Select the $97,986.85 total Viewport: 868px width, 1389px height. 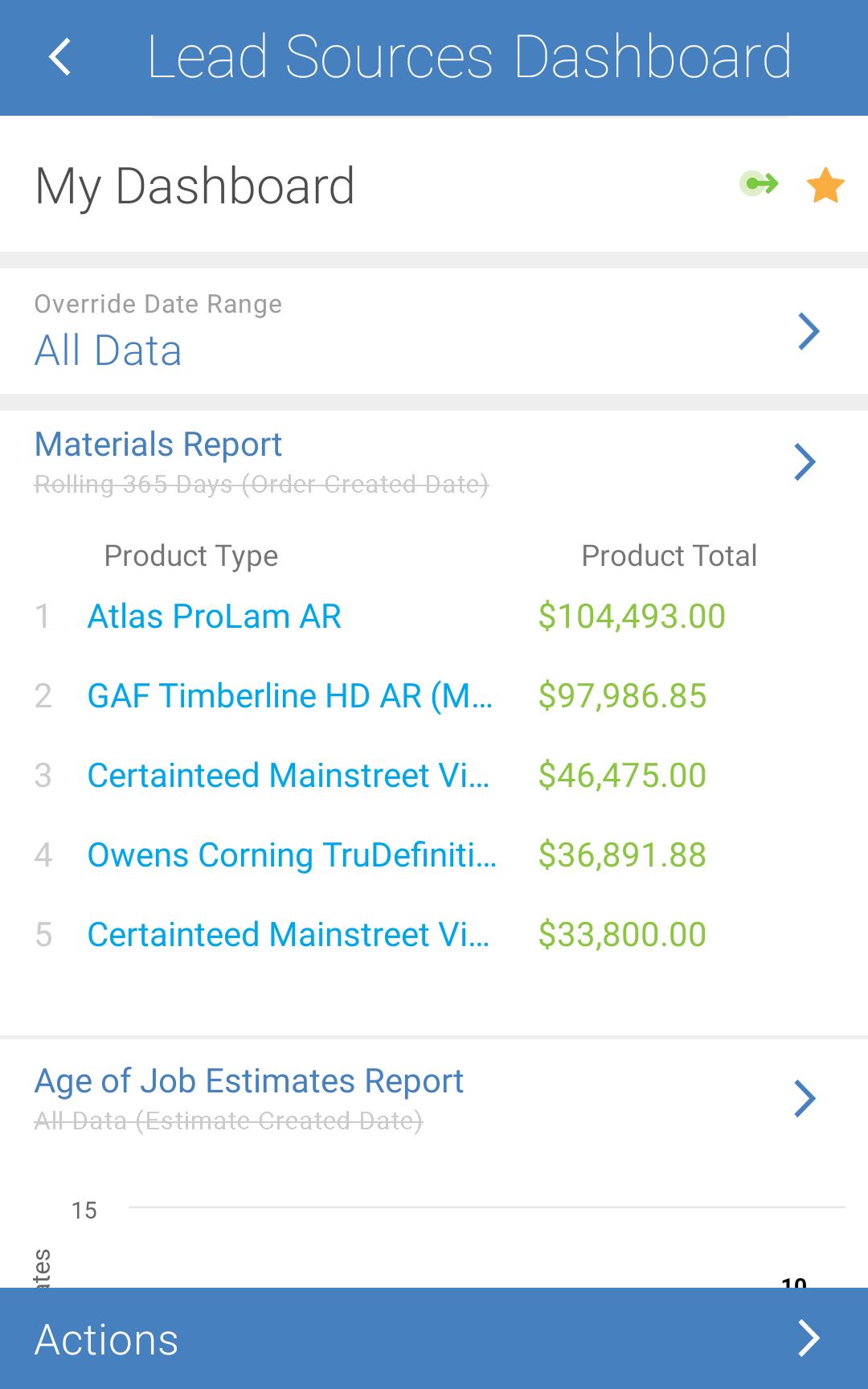[622, 696]
